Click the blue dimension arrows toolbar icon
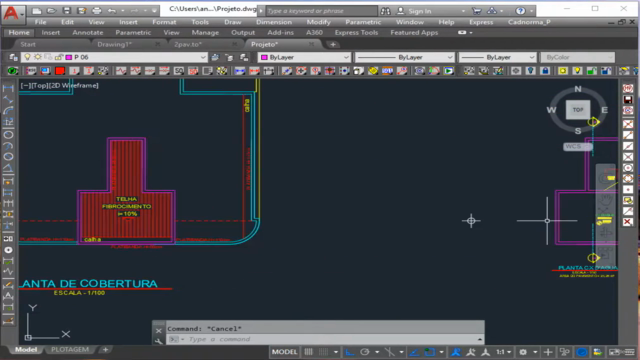 pyautogui.click(x=240, y=71)
